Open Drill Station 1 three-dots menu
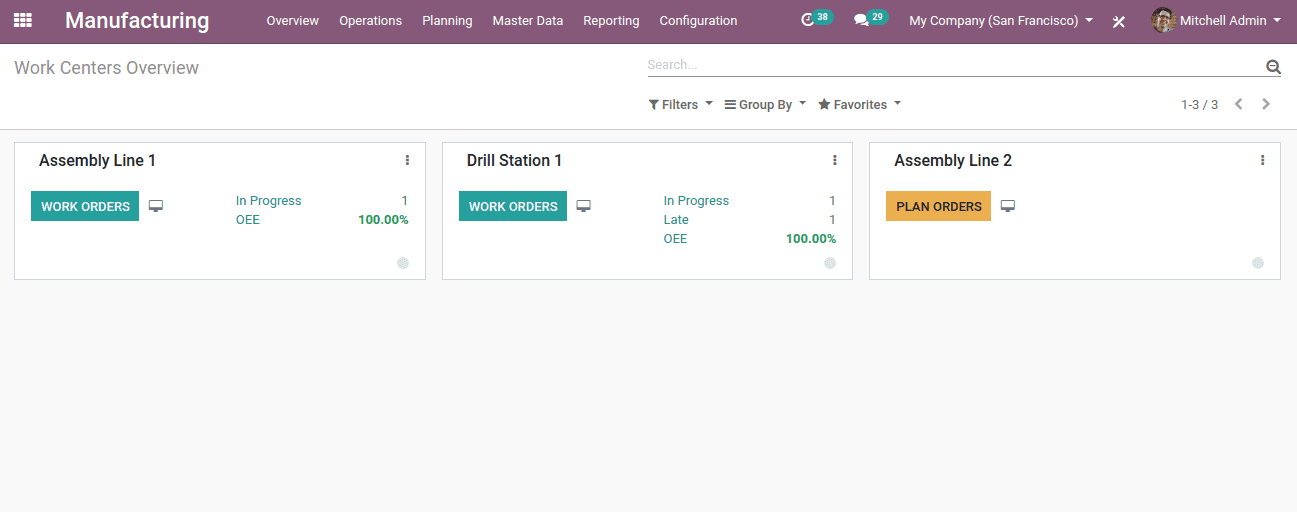Viewport: 1297px width, 512px height. point(835,160)
